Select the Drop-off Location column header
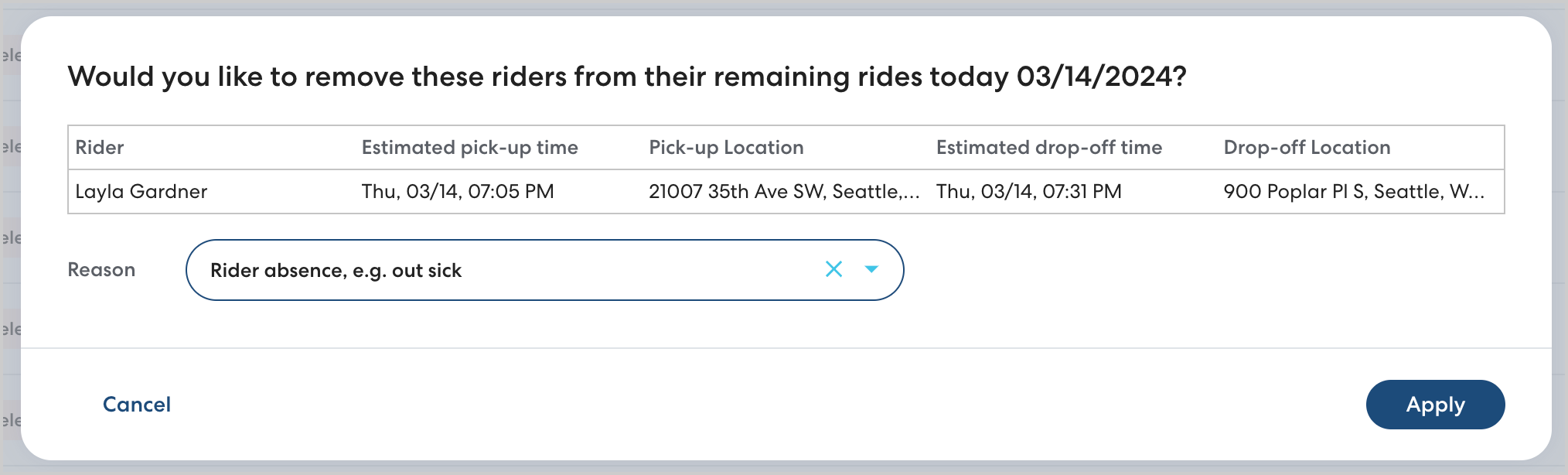This screenshot has width=1568, height=475. 1307,148
